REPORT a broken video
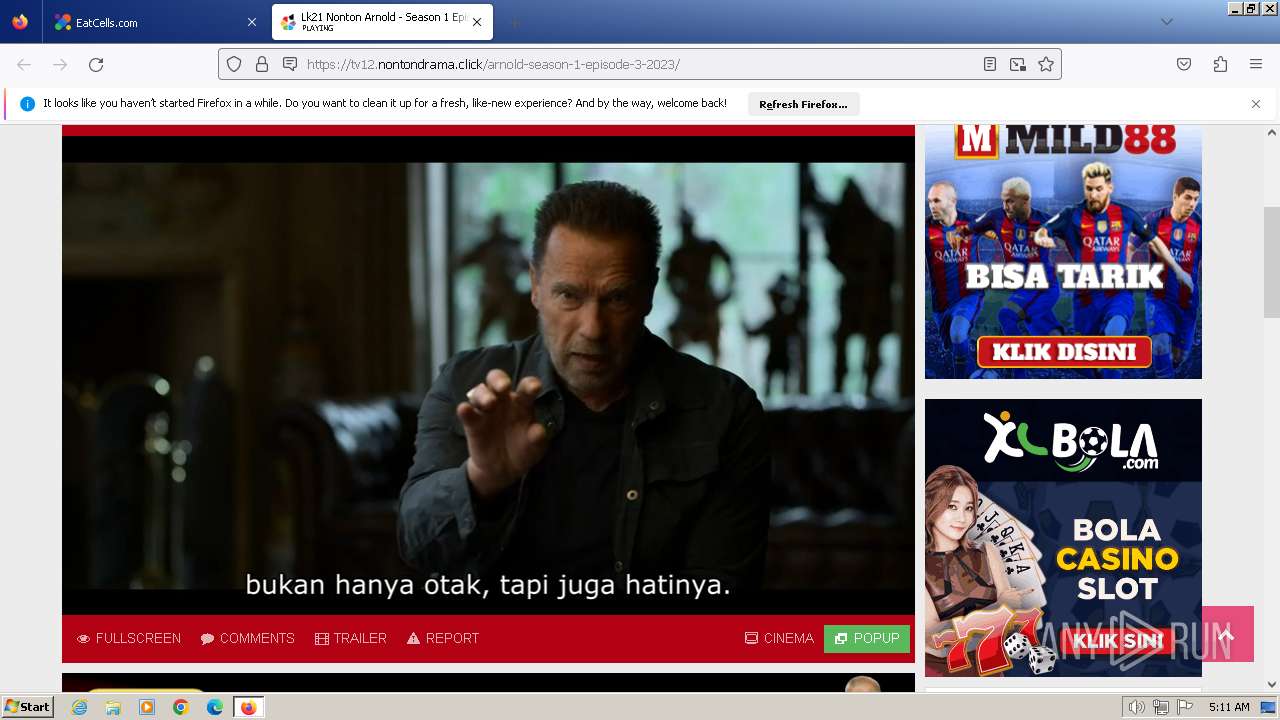Screen dimensions: 1280x720 [443, 638]
